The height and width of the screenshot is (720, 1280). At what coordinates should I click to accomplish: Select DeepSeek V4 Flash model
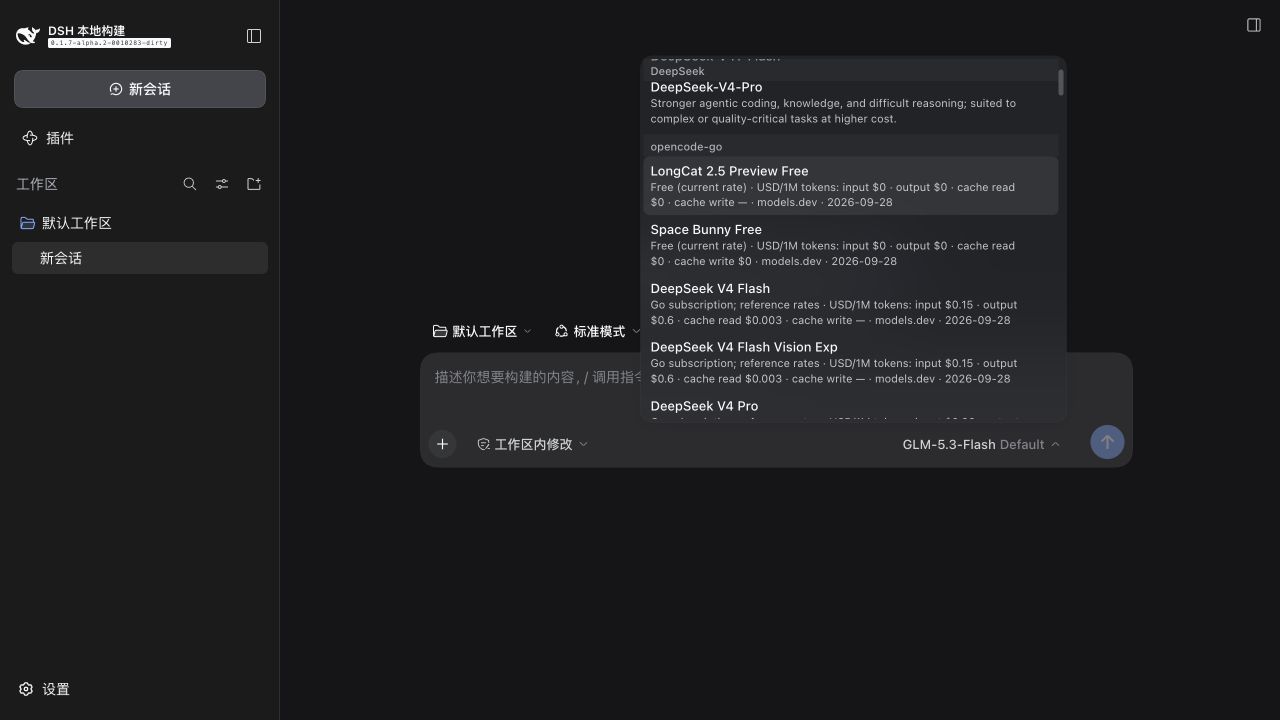click(851, 304)
